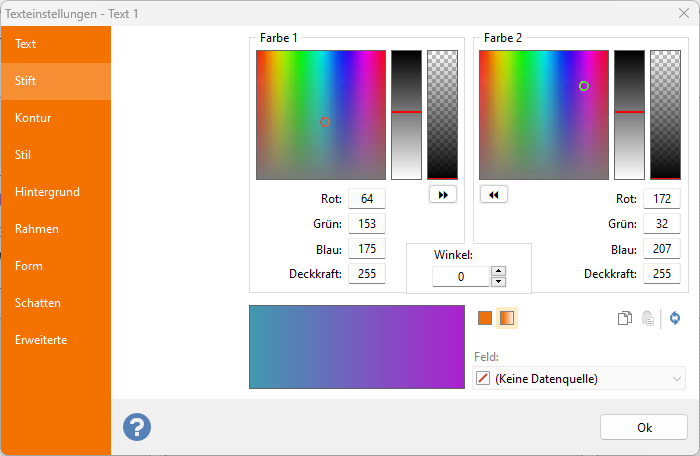Click the paste color settings icon
Screen dimensions: 700x456
point(648,318)
